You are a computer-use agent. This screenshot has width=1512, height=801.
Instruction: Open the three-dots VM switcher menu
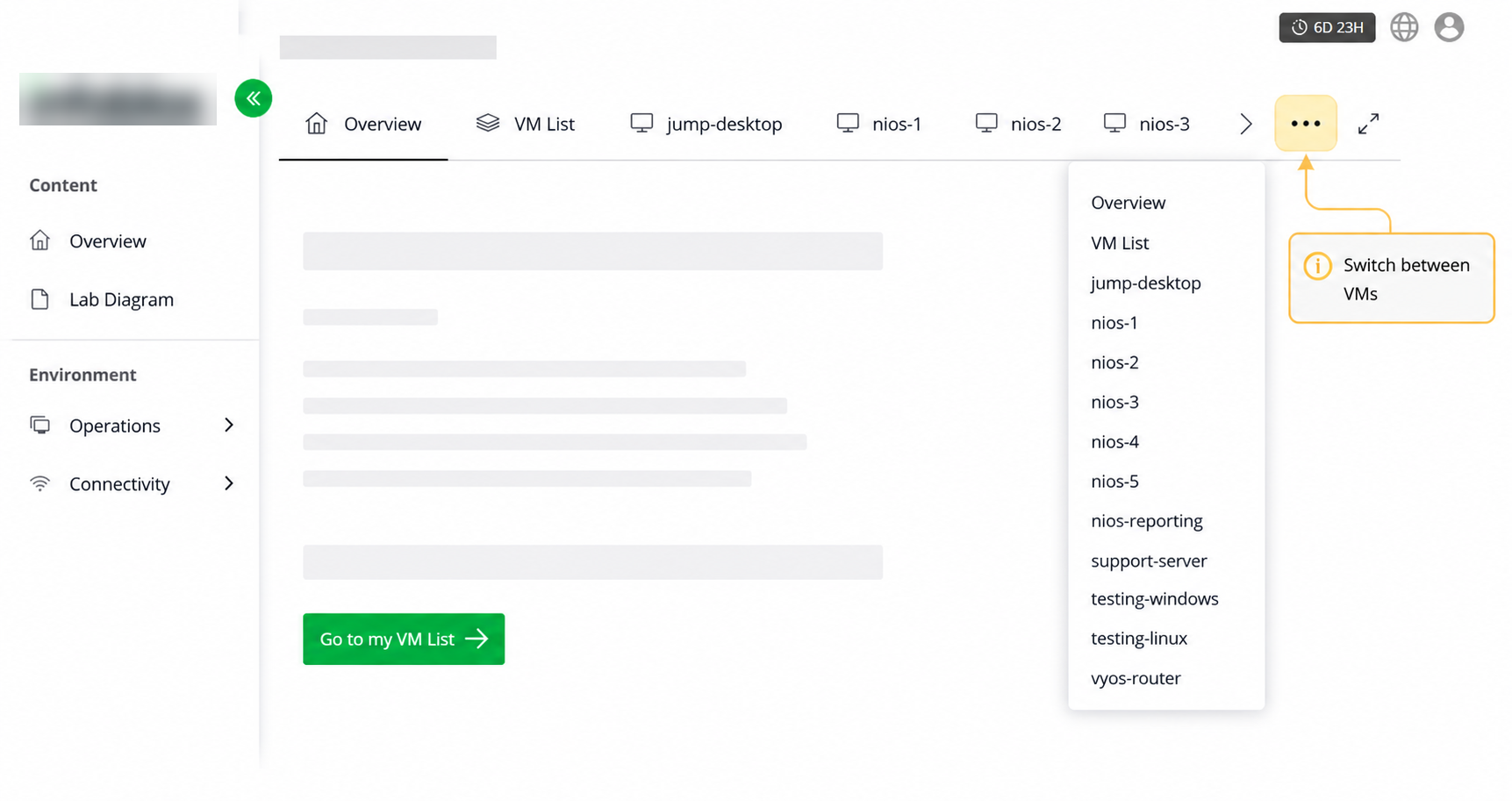click(x=1305, y=124)
